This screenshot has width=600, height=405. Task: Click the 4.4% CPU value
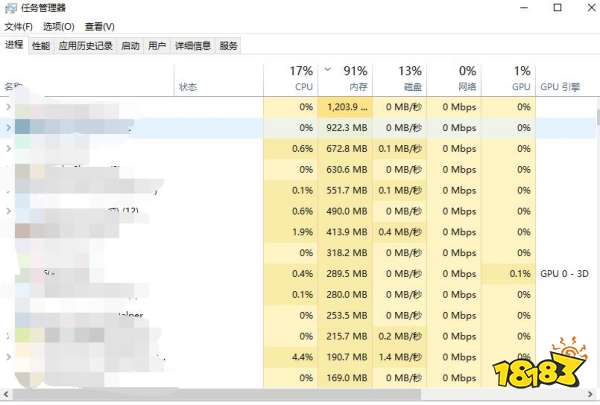(302, 357)
